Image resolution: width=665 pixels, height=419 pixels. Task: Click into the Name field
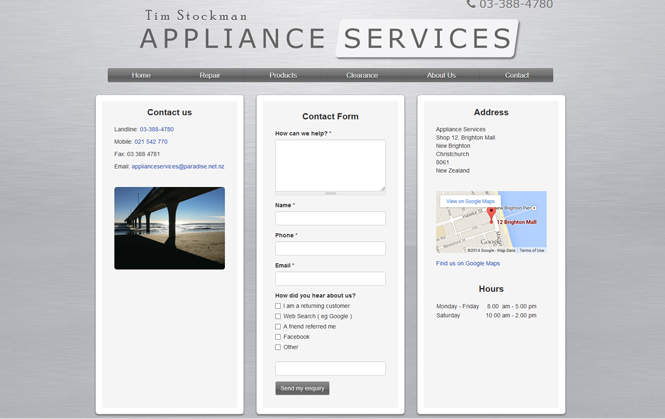pos(330,218)
